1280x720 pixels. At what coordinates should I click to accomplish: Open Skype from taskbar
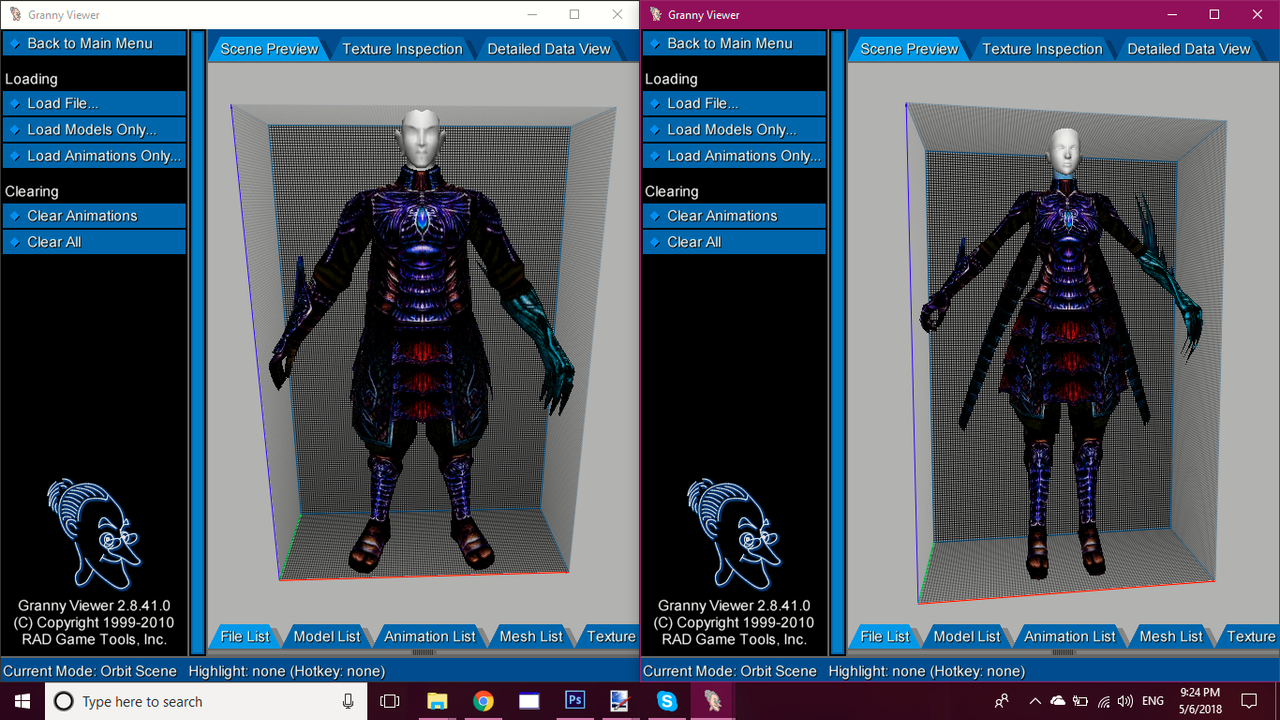(x=667, y=701)
